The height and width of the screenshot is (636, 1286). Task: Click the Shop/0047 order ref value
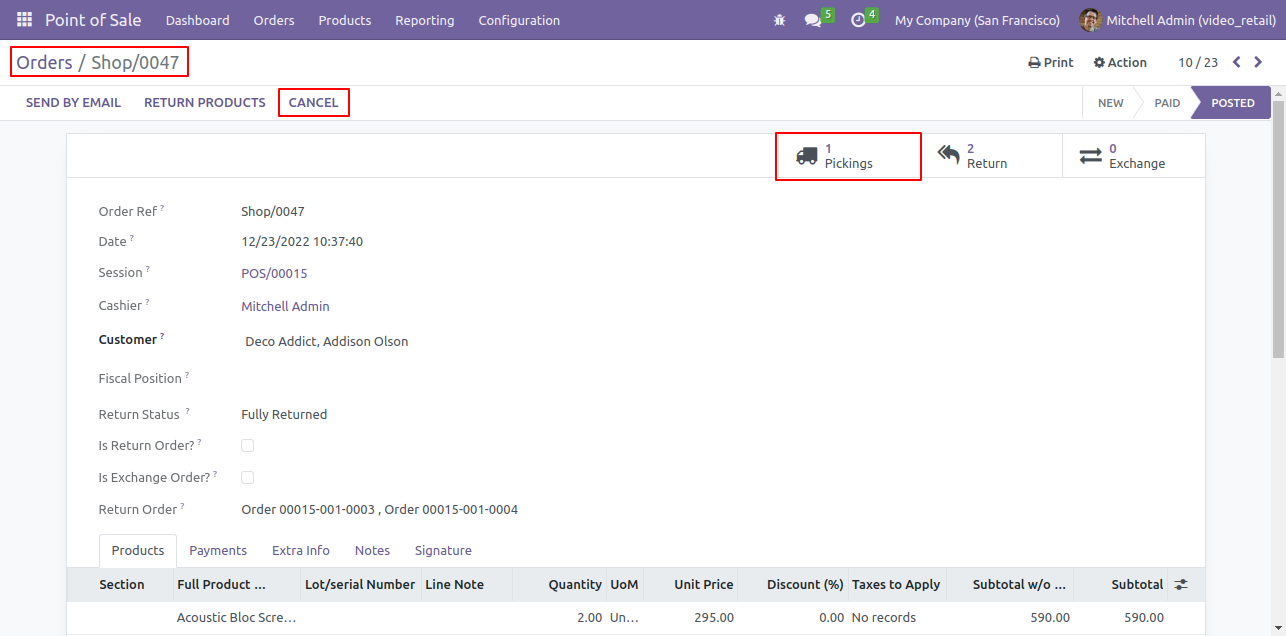(273, 211)
